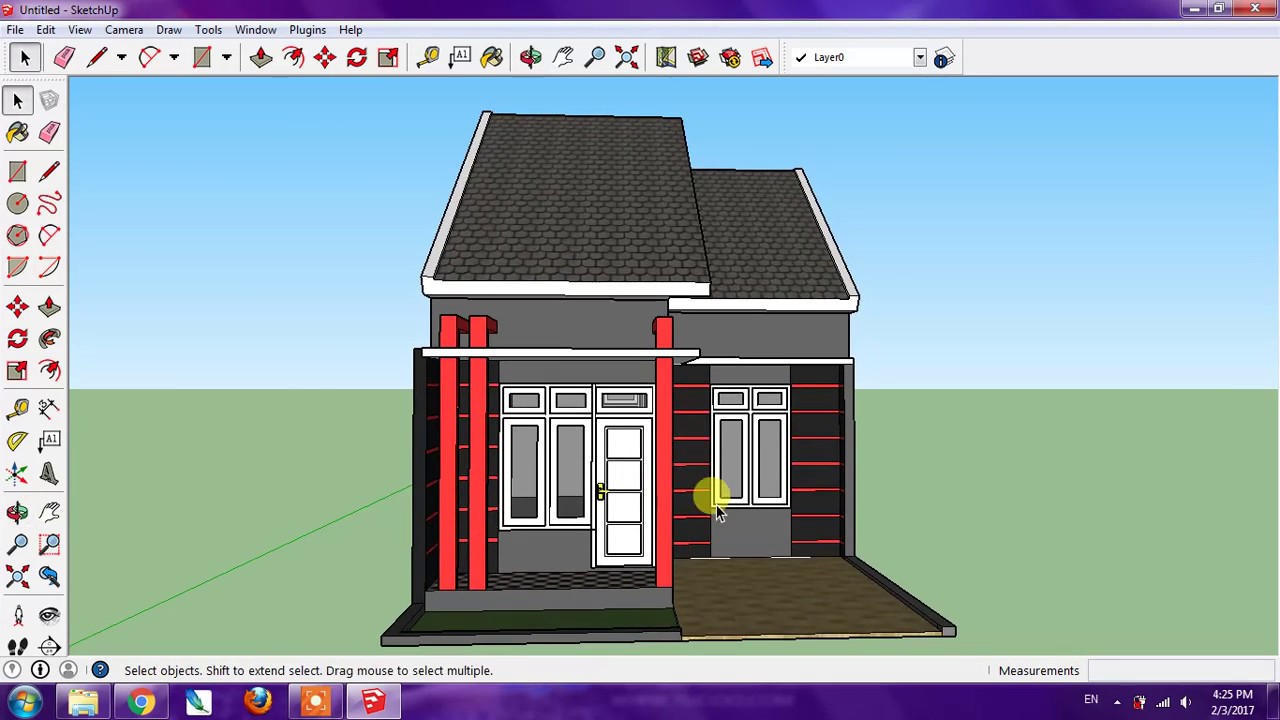Choose the Dimension tool
The width and height of the screenshot is (1280, 720).
click(x=49, y=408)
